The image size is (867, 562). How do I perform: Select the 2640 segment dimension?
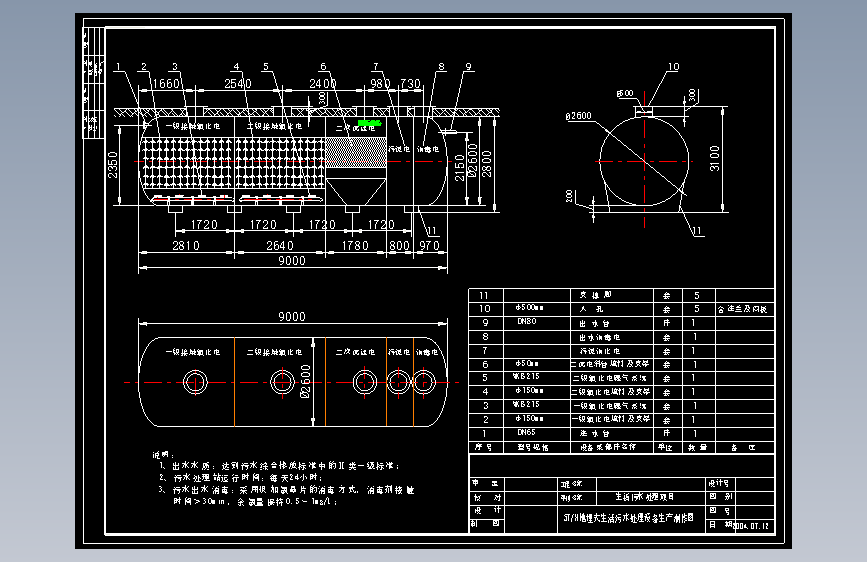[x=280, y=246]
